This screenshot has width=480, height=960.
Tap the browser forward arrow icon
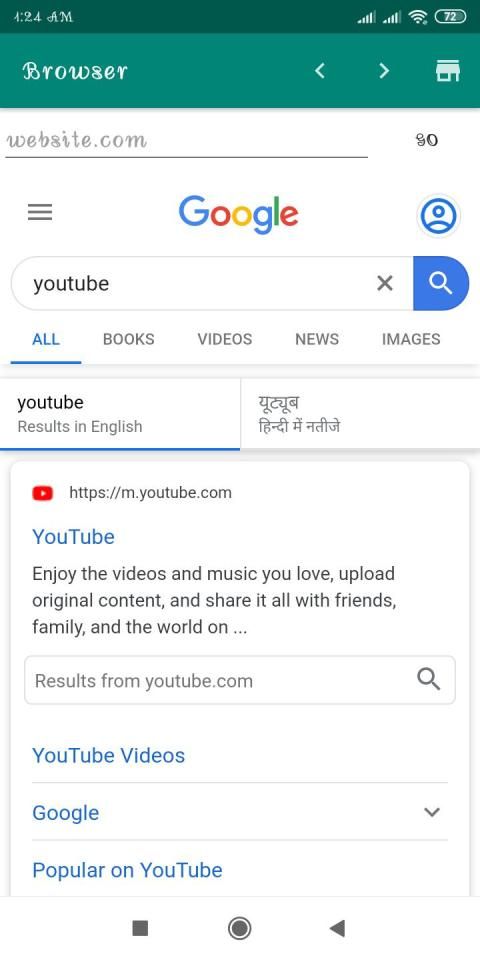[x=384, y=71]
